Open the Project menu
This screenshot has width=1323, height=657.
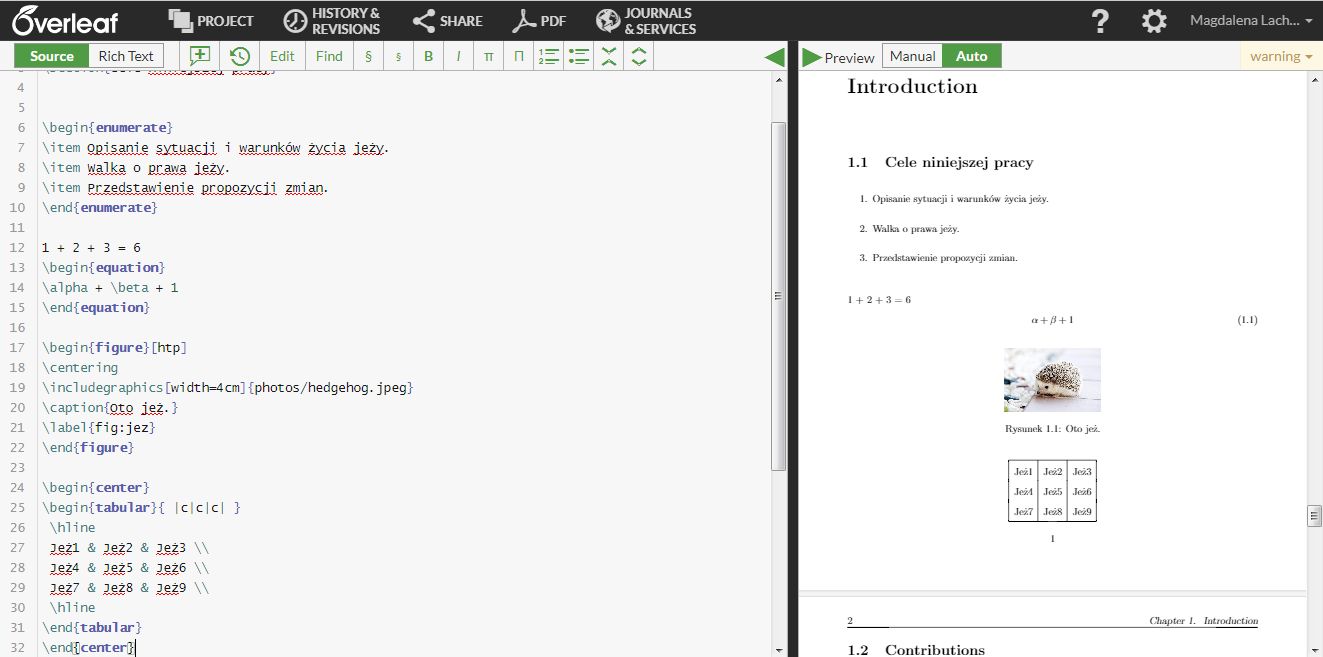[x=211, y=20]
